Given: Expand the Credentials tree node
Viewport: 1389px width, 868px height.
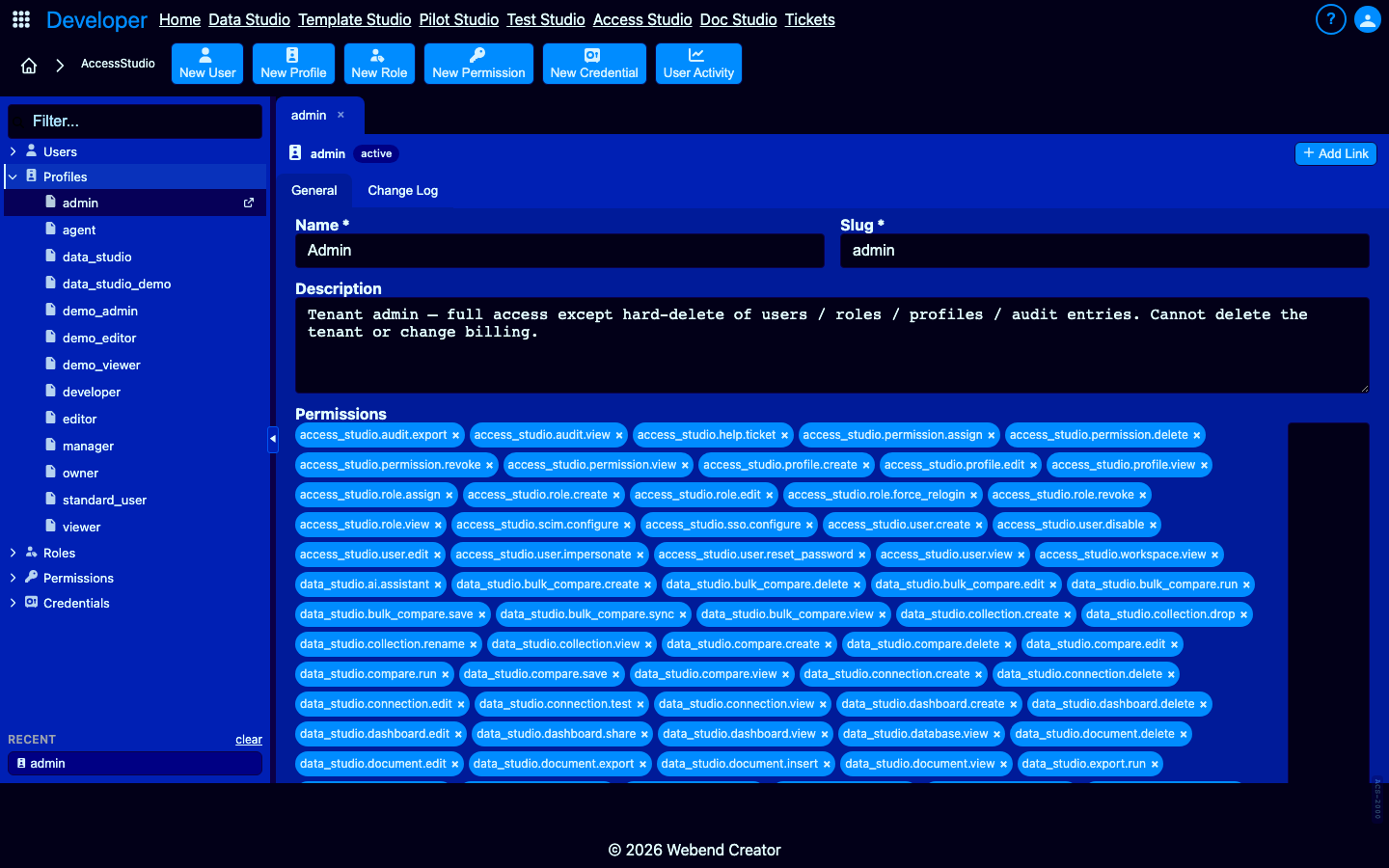Looking at the screenshot, I should coord(13,603).
